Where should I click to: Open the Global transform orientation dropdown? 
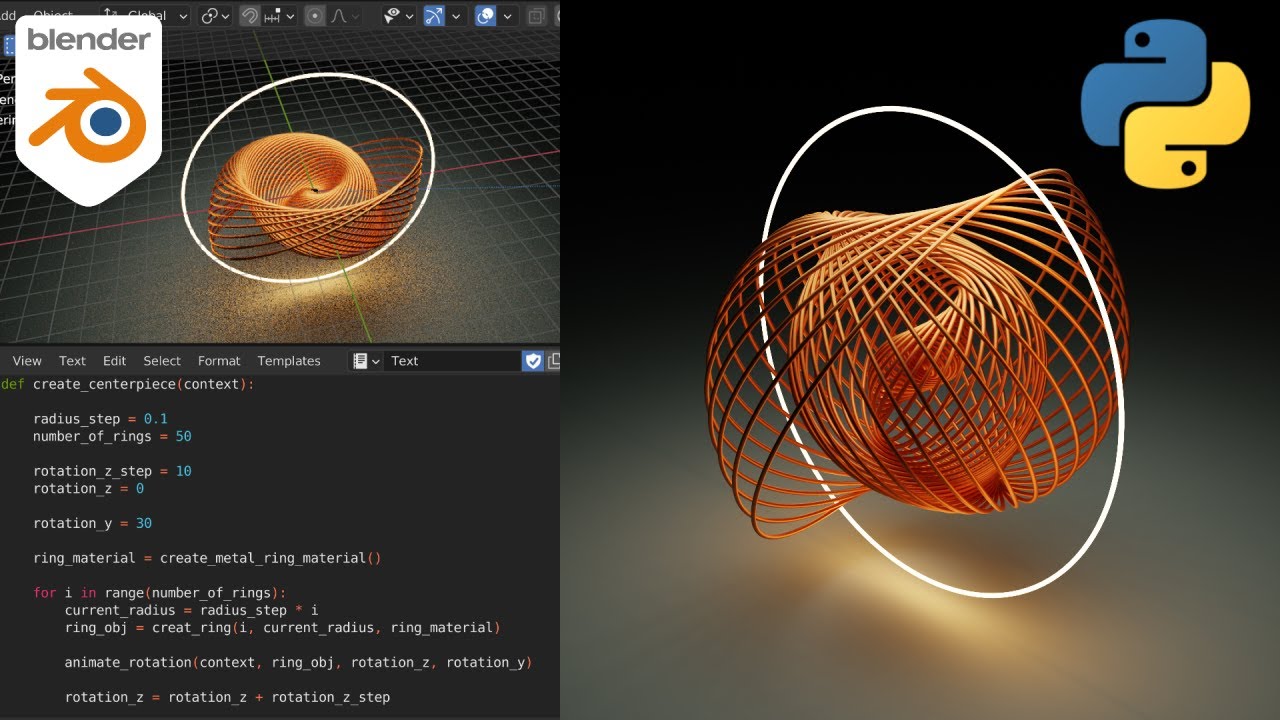point(150,15)
